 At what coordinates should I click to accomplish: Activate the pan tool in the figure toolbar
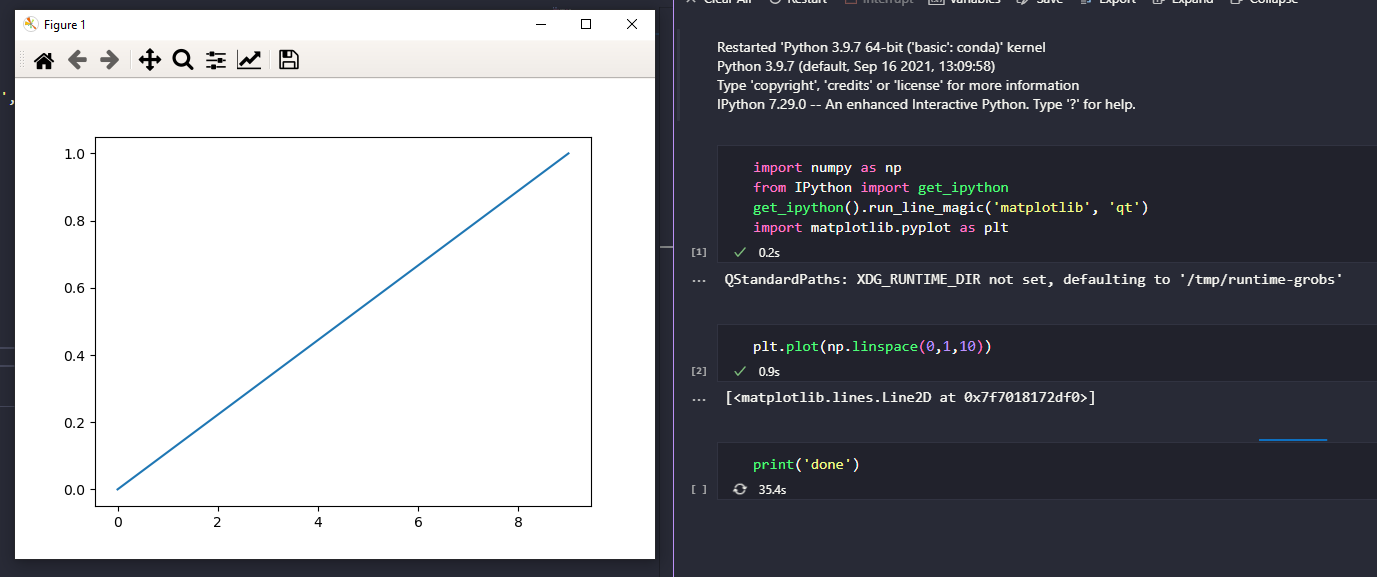149,60
